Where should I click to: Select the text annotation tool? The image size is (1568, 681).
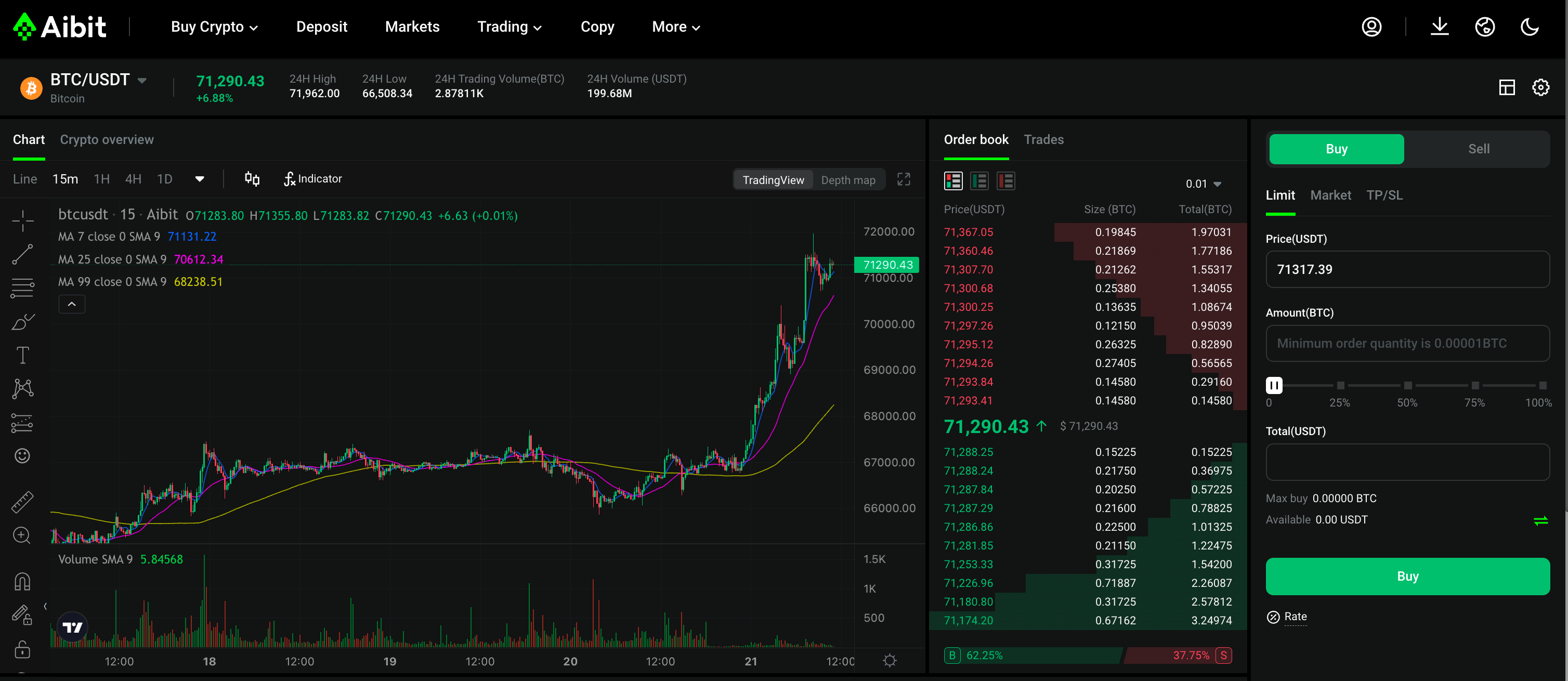coord(22,355)
